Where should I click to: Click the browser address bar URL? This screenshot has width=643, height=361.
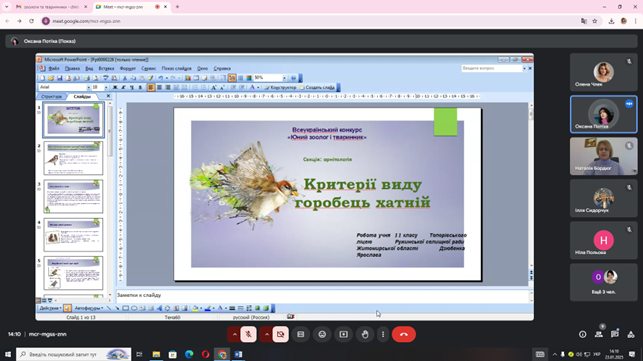coord(87,21)
